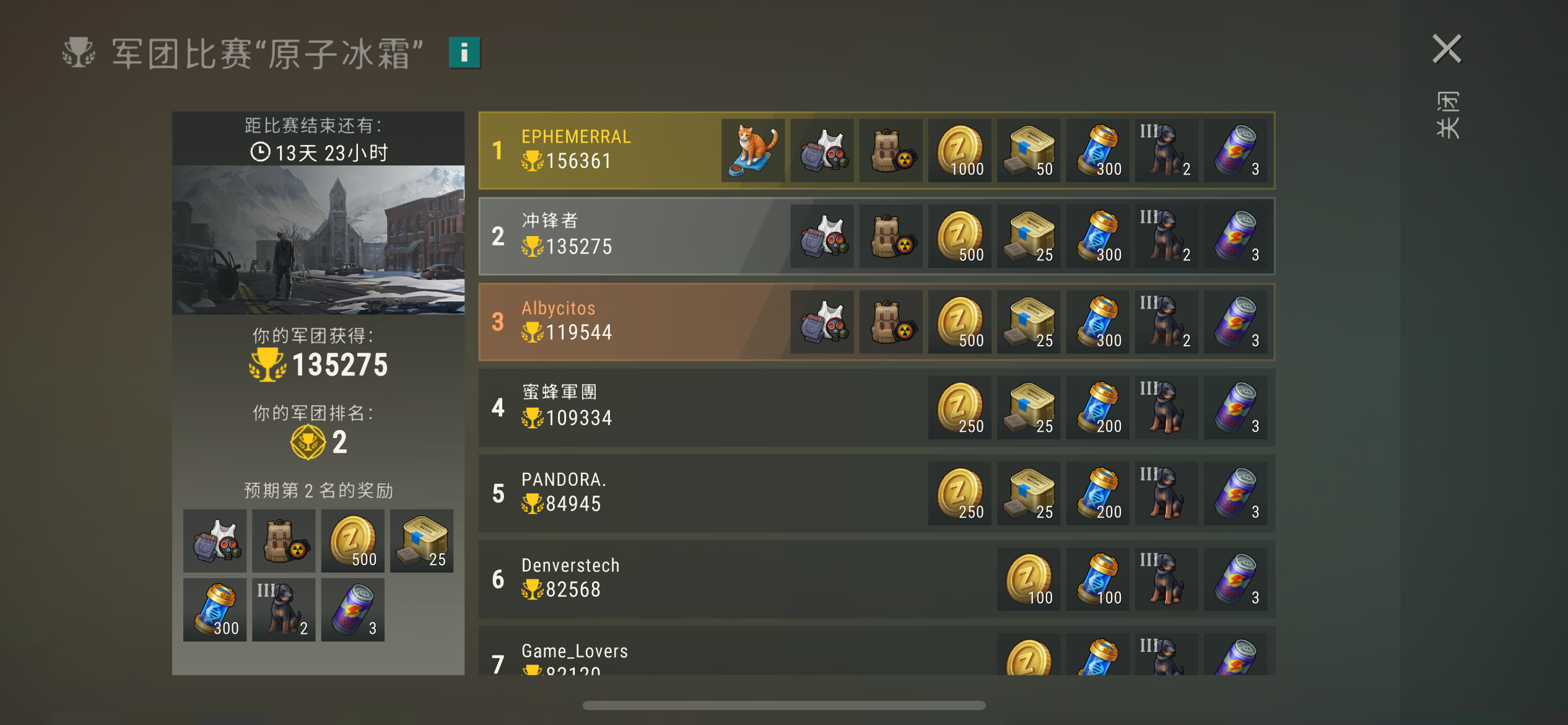The width and height of the screenshot is (1568, 725).
Task: Select the puppy reward in PANDORA. row
Action: [x=1166, y=493]
